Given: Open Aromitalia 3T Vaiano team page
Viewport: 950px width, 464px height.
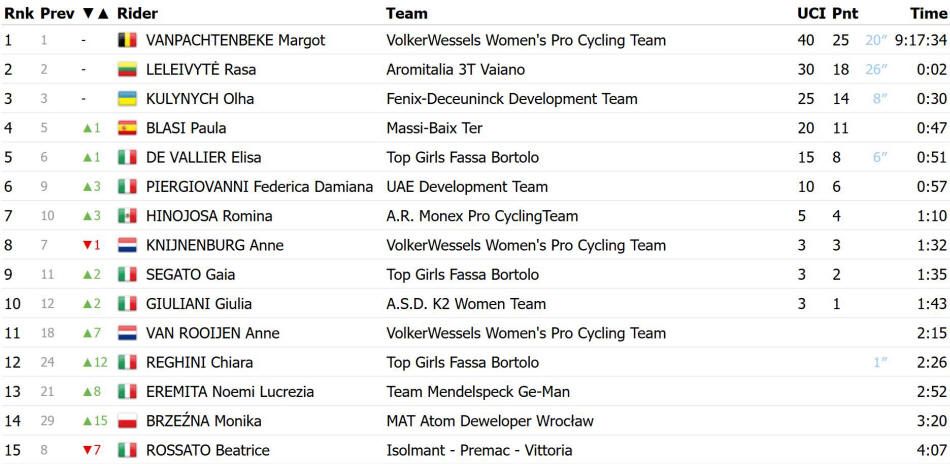Looking at the screenshot, I should coord(456,70).
